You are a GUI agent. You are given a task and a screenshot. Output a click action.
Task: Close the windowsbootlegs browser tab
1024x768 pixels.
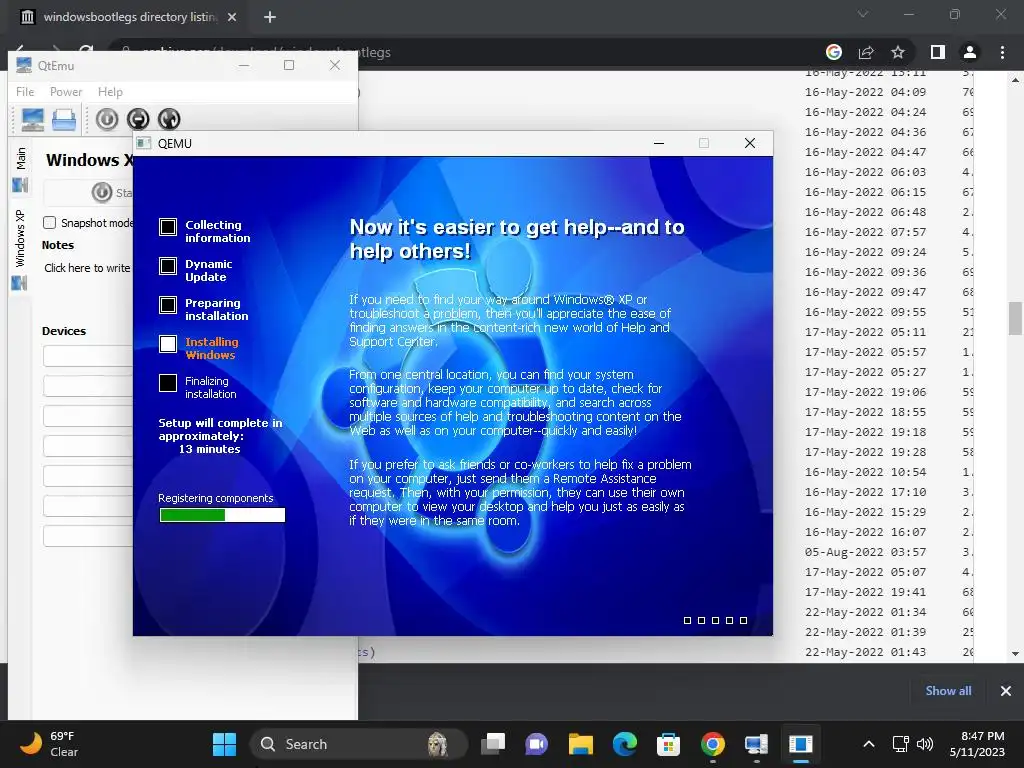tap(232, 17)
